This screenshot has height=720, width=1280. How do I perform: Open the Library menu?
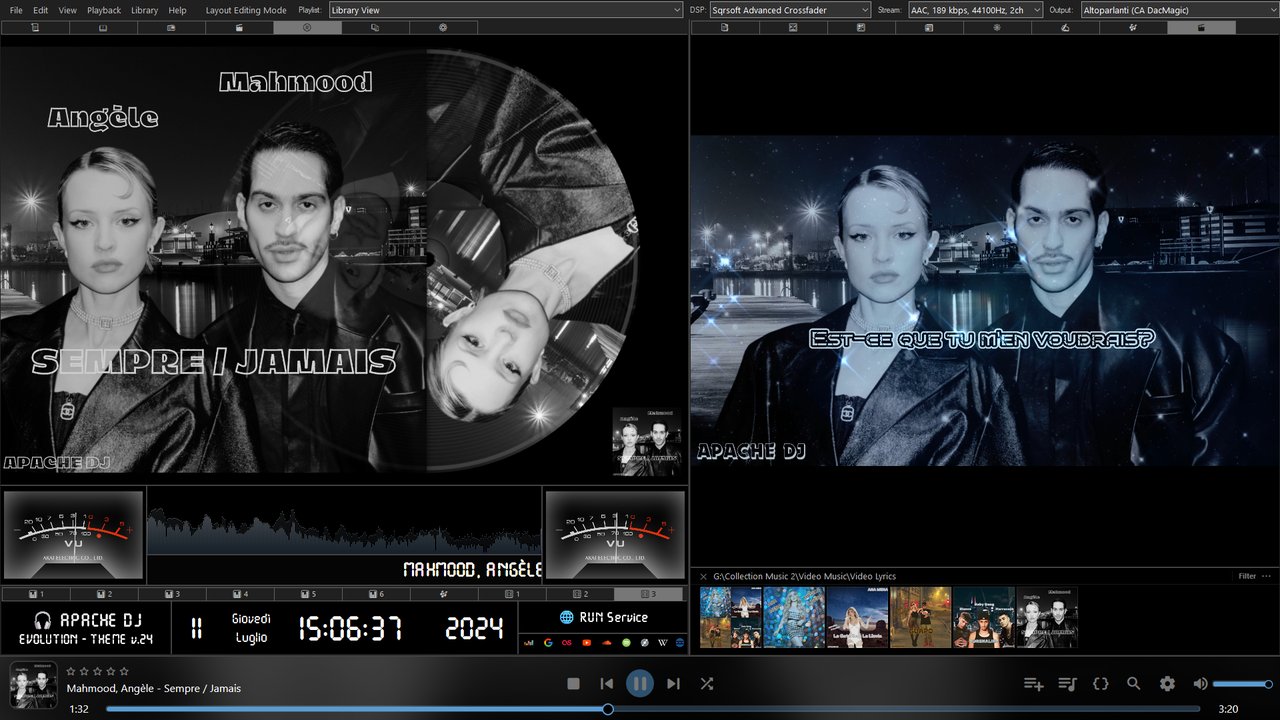coord(145,10)
